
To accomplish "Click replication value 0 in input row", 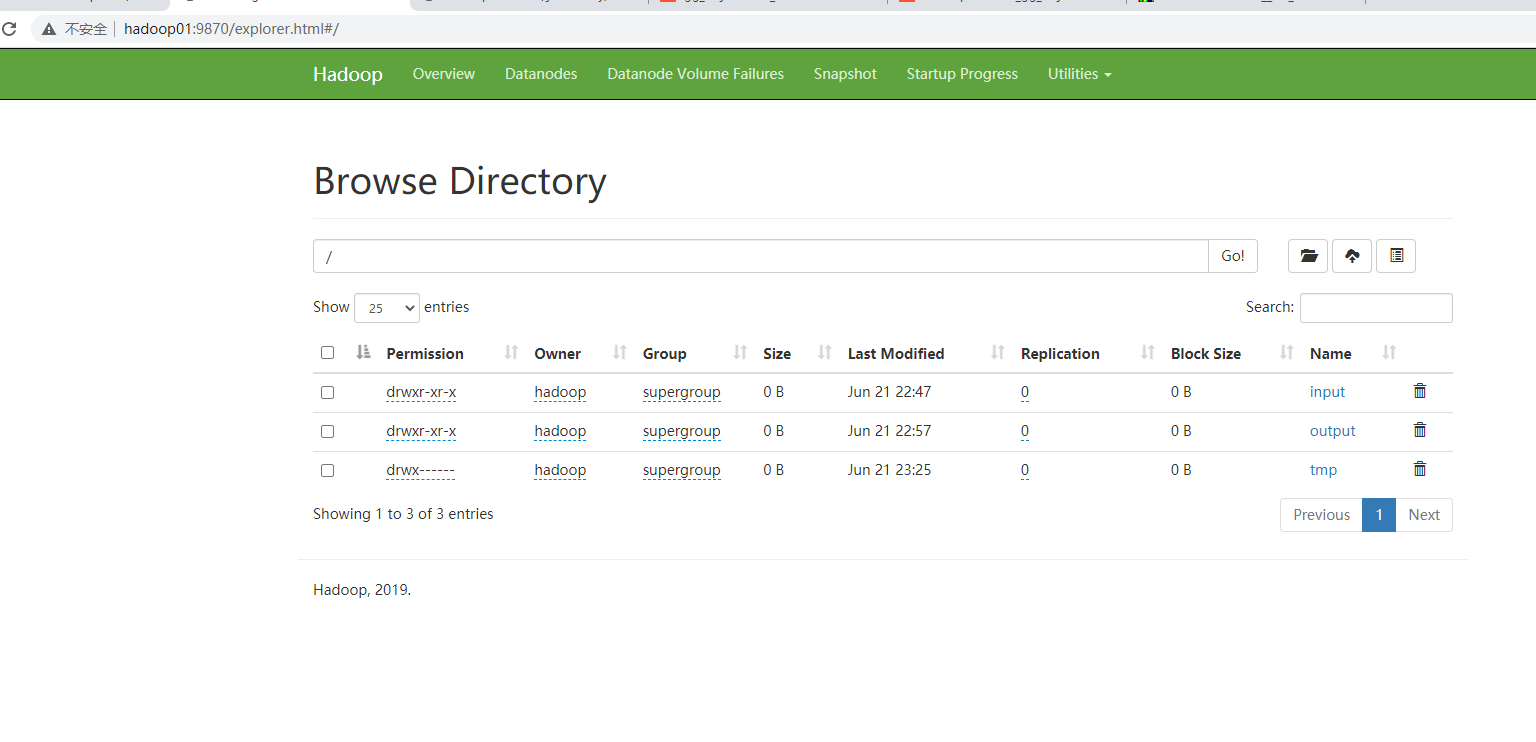I will coord(1025,392).
